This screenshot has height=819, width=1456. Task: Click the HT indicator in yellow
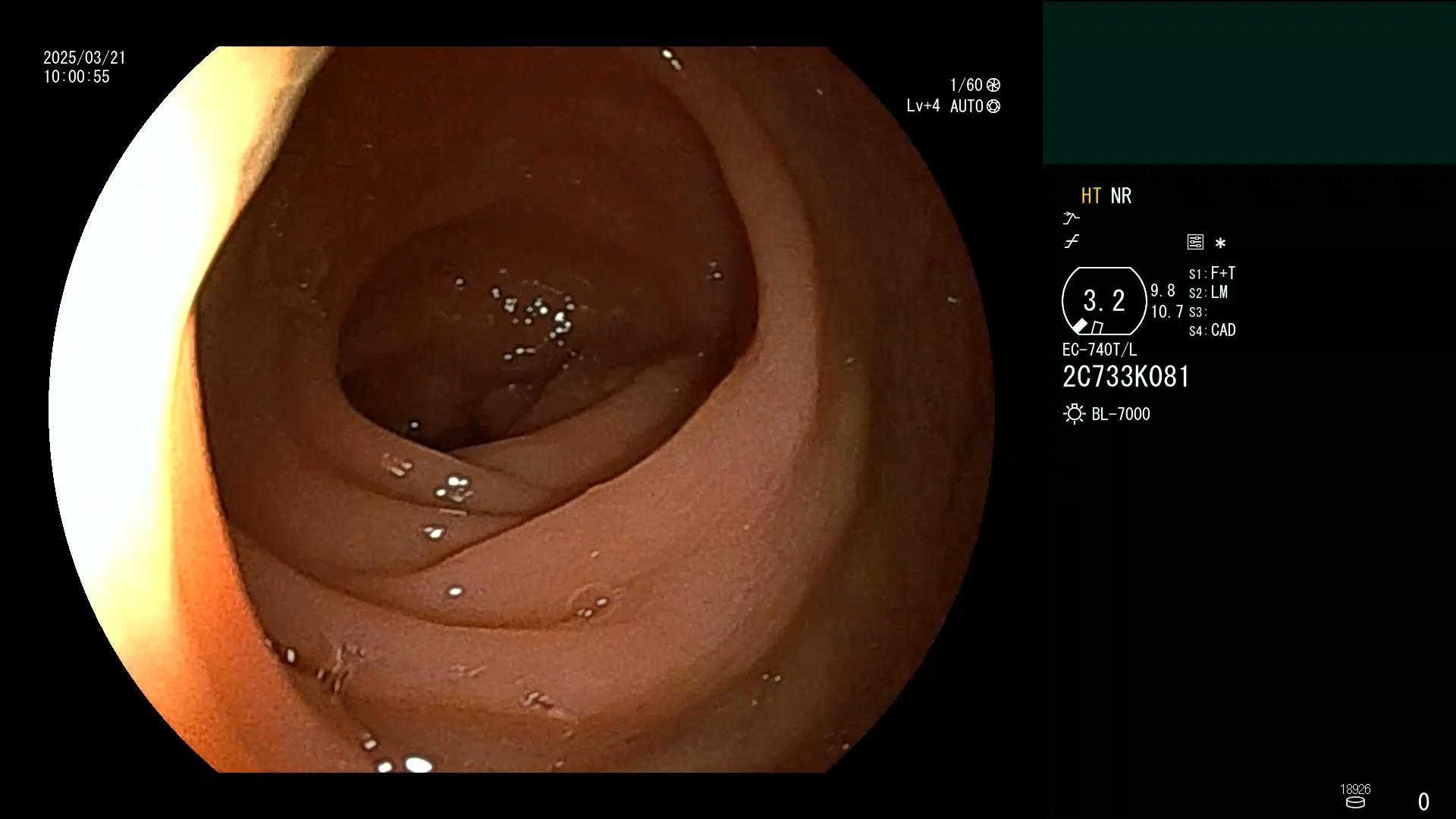tap(1090, 196)
